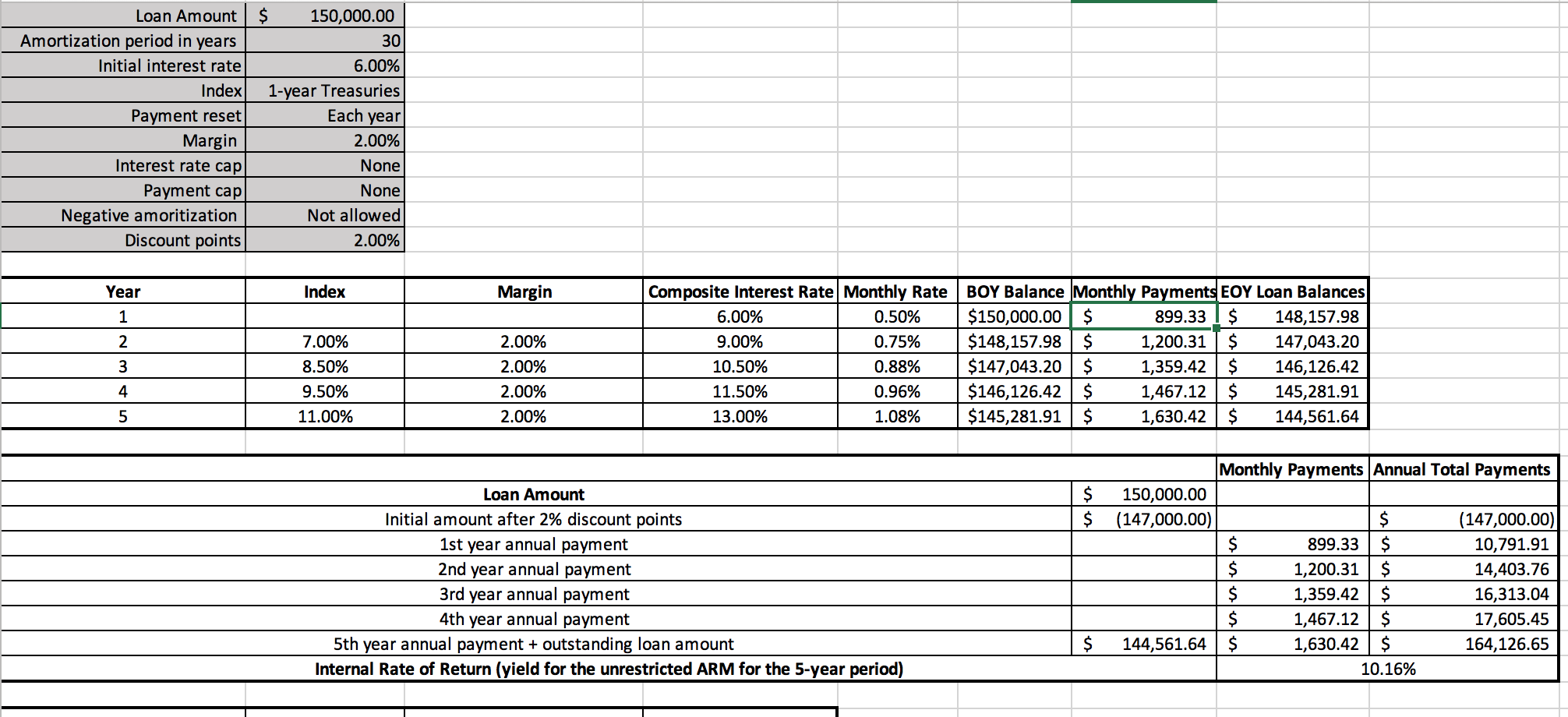This screenshot has height=717, width=1568.
Task: Click the annual total 164,126.65 cell
Action: [1463, 644]
